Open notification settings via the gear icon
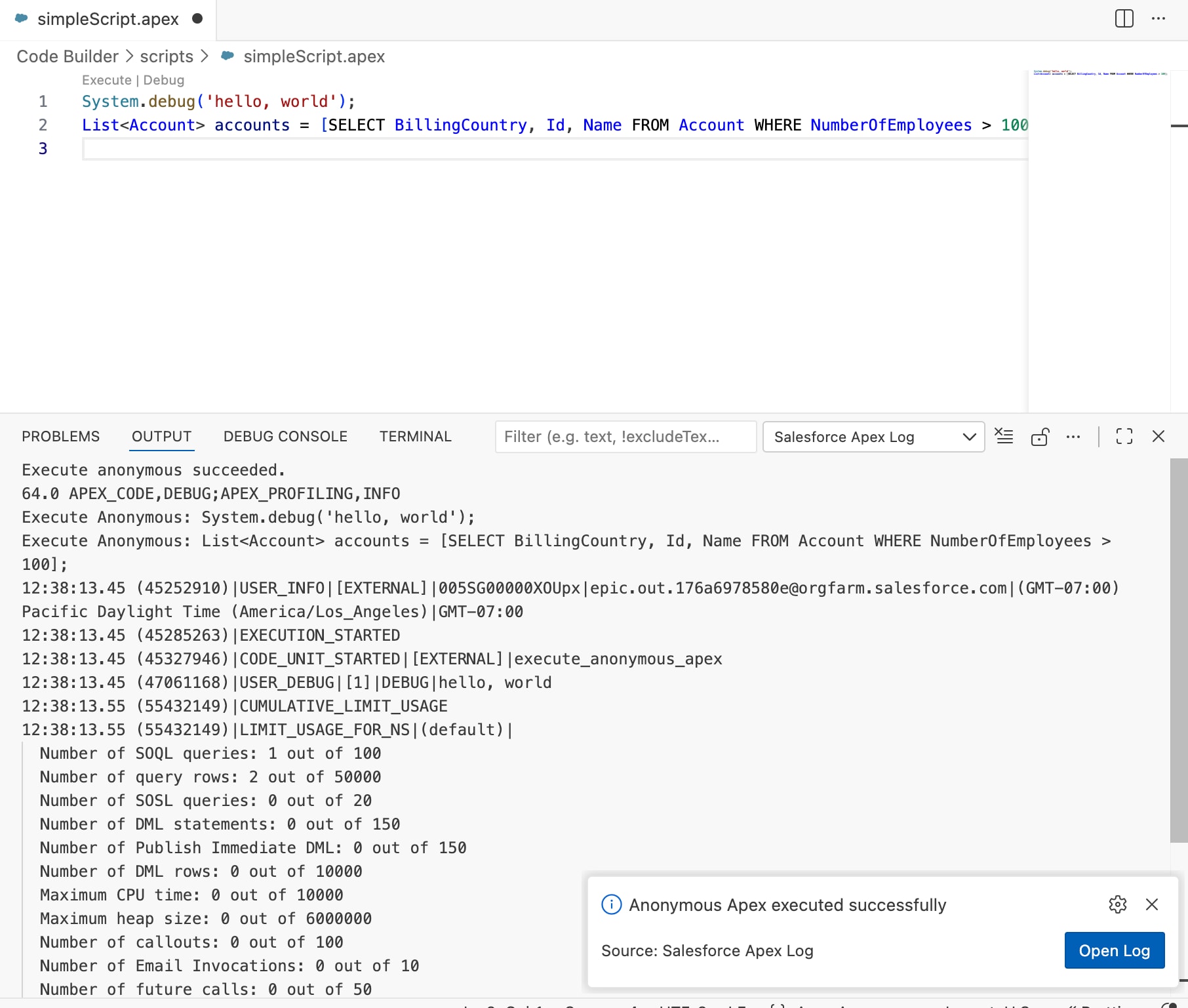The height and width of the screenshot is (1008, 1188). coord(1118,904)
